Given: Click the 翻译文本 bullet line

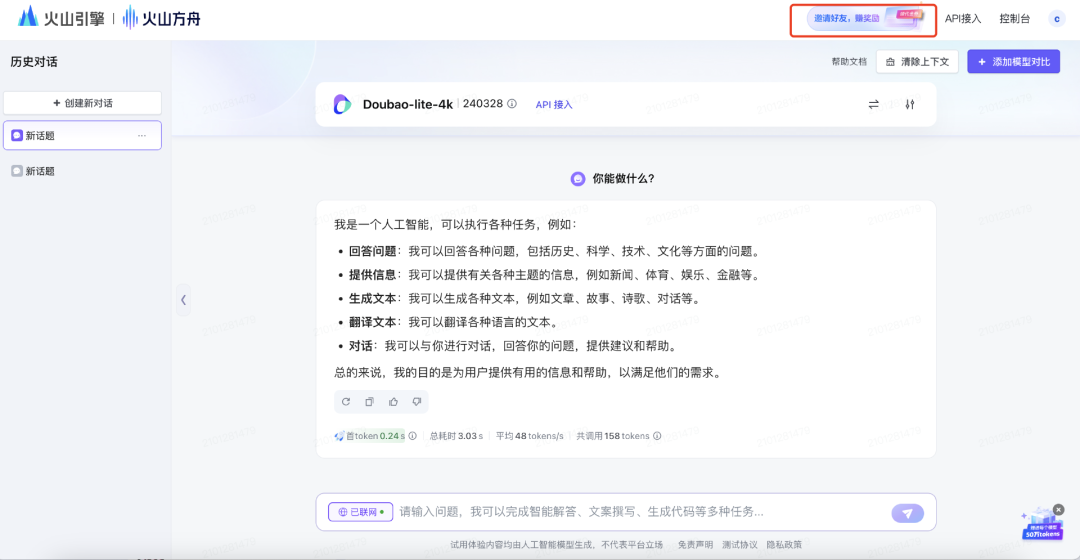Looking at the screenshot, I should click(x=448, y=322).
